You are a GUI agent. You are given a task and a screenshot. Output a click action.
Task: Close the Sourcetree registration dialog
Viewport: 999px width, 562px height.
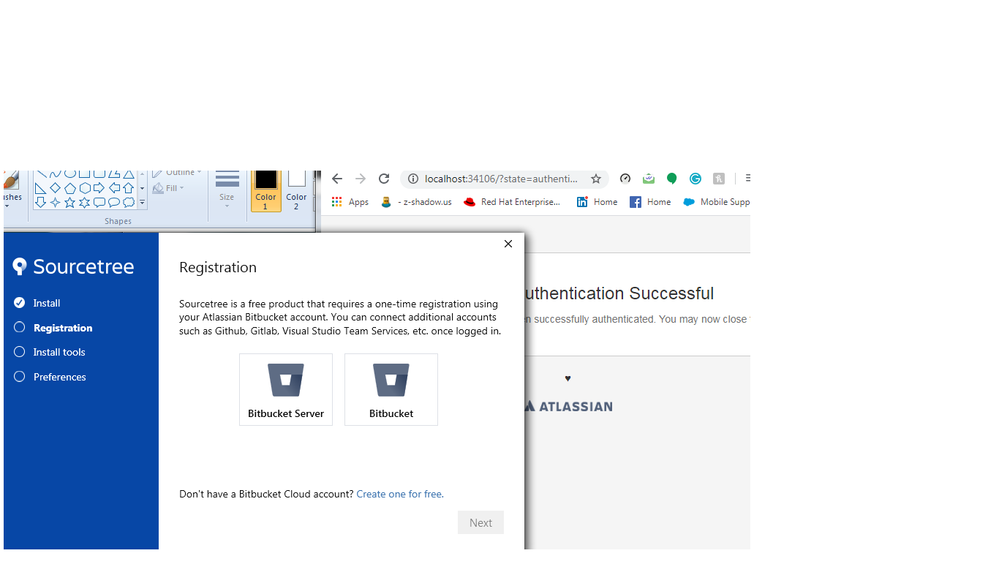click(508, 243)
